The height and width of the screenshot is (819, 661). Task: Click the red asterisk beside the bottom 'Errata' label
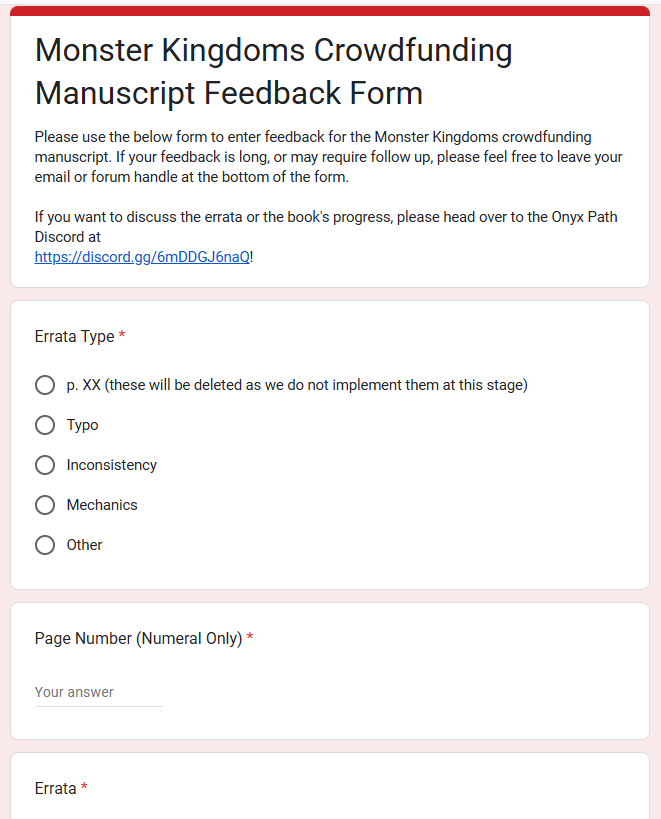85,788
